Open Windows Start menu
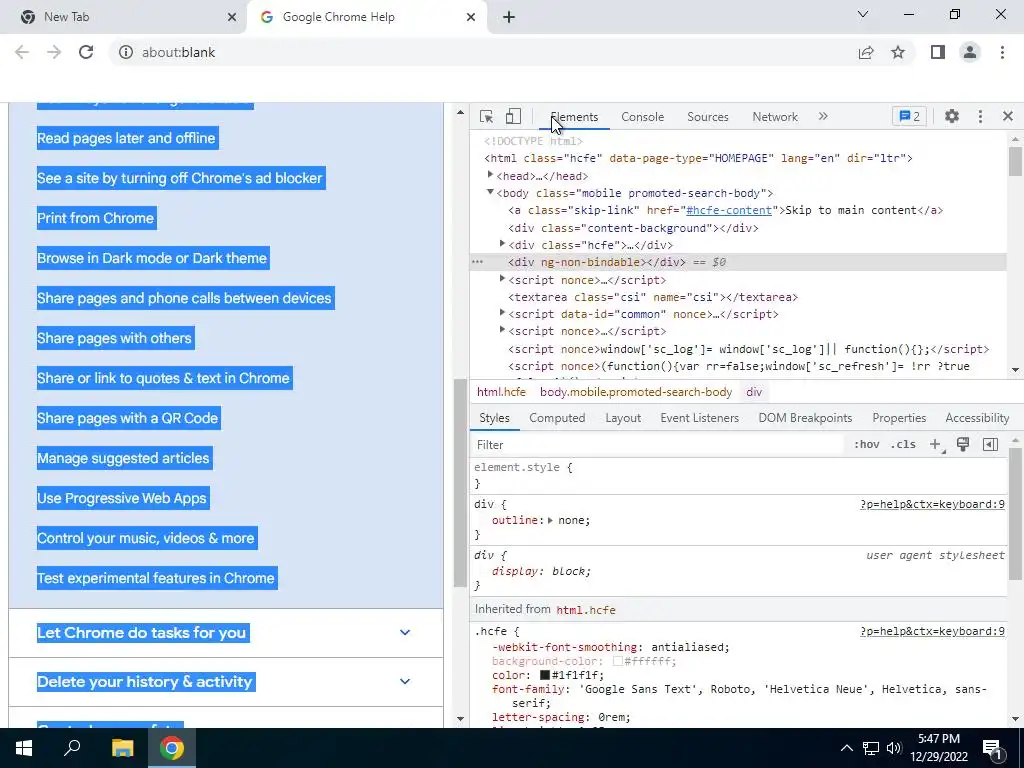This screenshot has height=768, width=1024. 24,748
